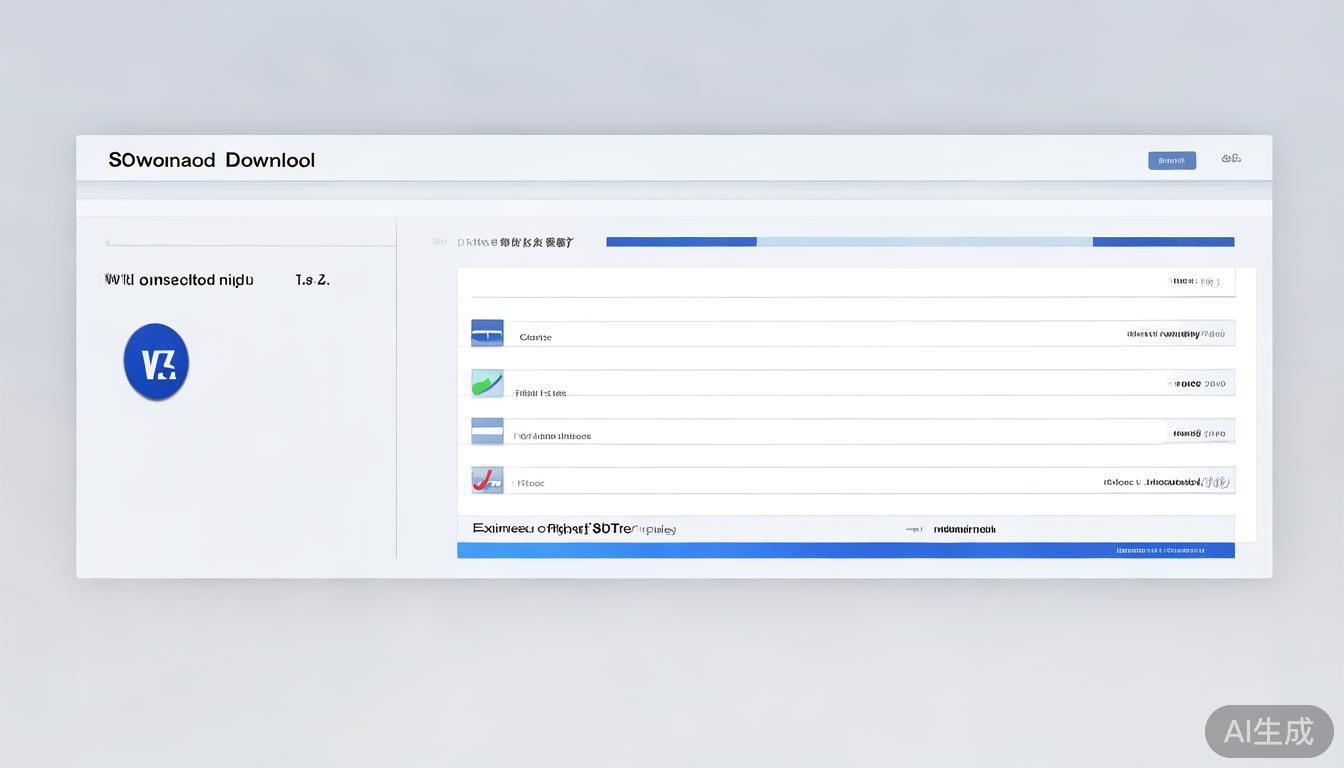Click the small text in the blue bottom bar
This screenshot has width=1344, height=768.
[1160, 550]
